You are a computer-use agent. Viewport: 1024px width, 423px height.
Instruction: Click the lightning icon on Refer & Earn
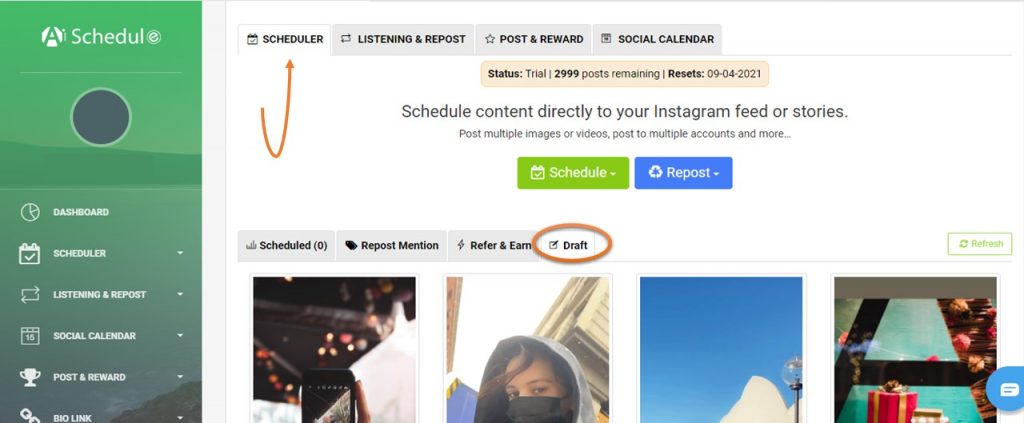click(461, 245)
